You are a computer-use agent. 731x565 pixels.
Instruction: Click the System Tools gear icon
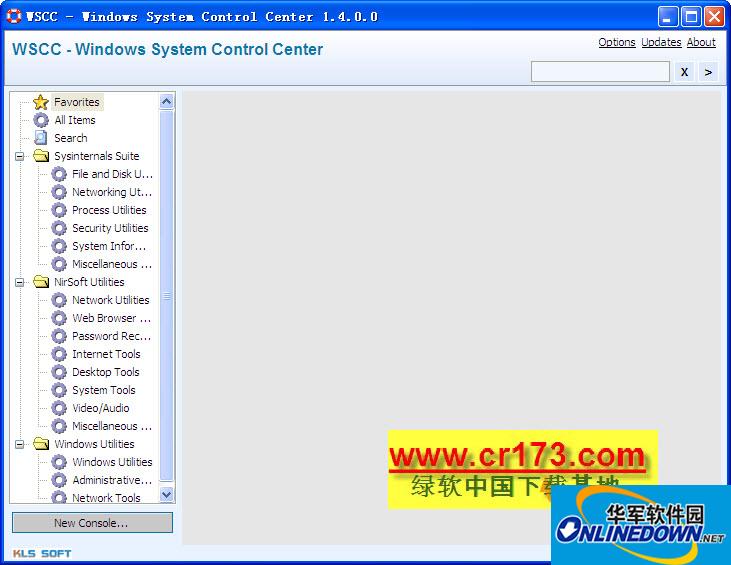(59, 390)
